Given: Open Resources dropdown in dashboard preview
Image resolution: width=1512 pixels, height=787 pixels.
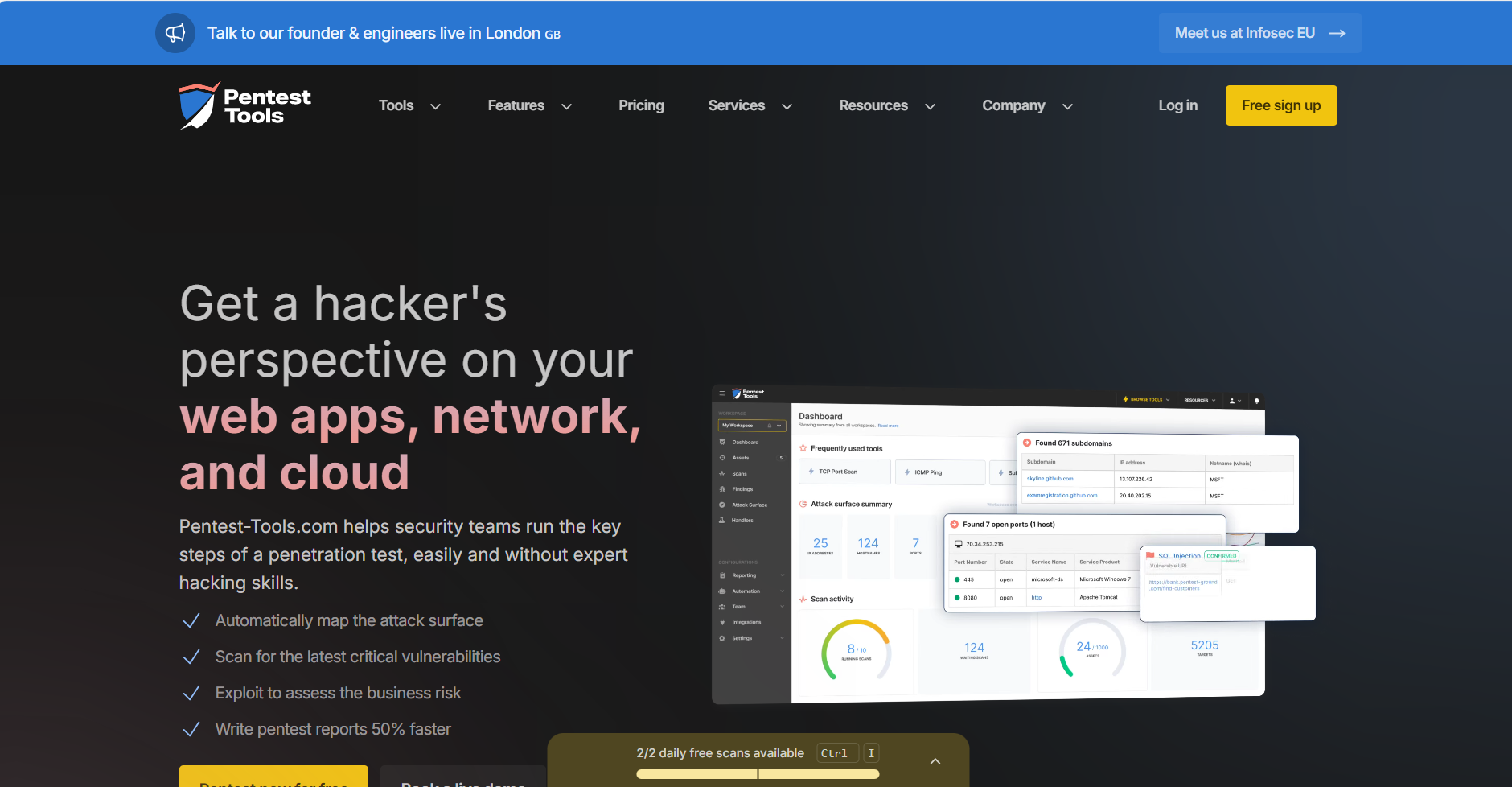Looking at the screenshot, I should coord(1199,400).
